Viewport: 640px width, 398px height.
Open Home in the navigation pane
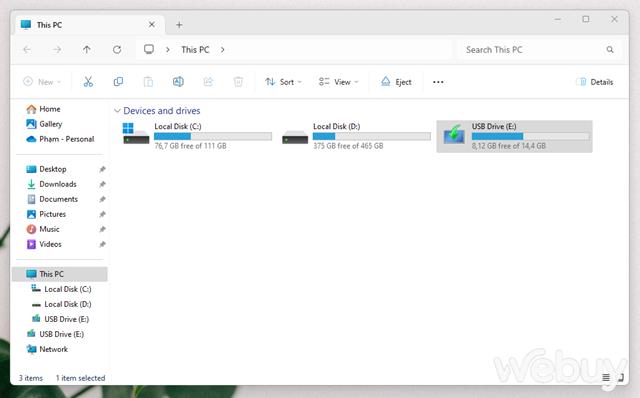tap(43, 109)
